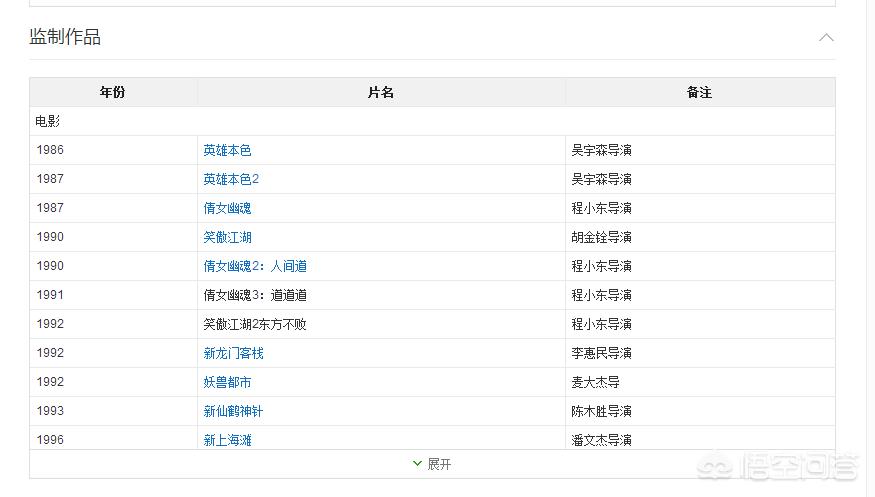Open the 笑傲江湖 film link
This screenshot has height=497, width=875.
tap(227, 237)
